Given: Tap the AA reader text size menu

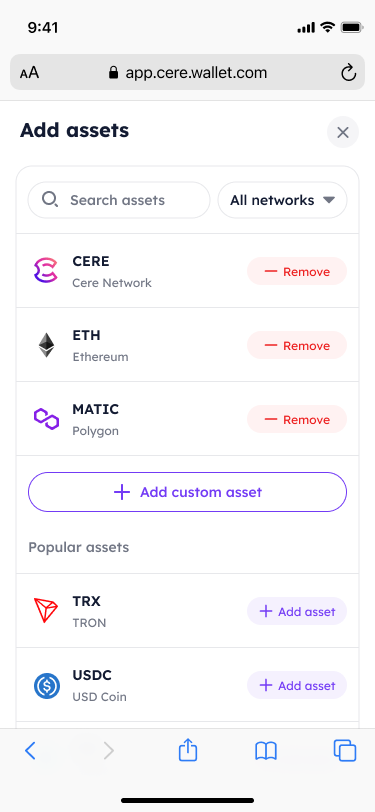Looking at the screenshot, I should (x=30, y=73).
